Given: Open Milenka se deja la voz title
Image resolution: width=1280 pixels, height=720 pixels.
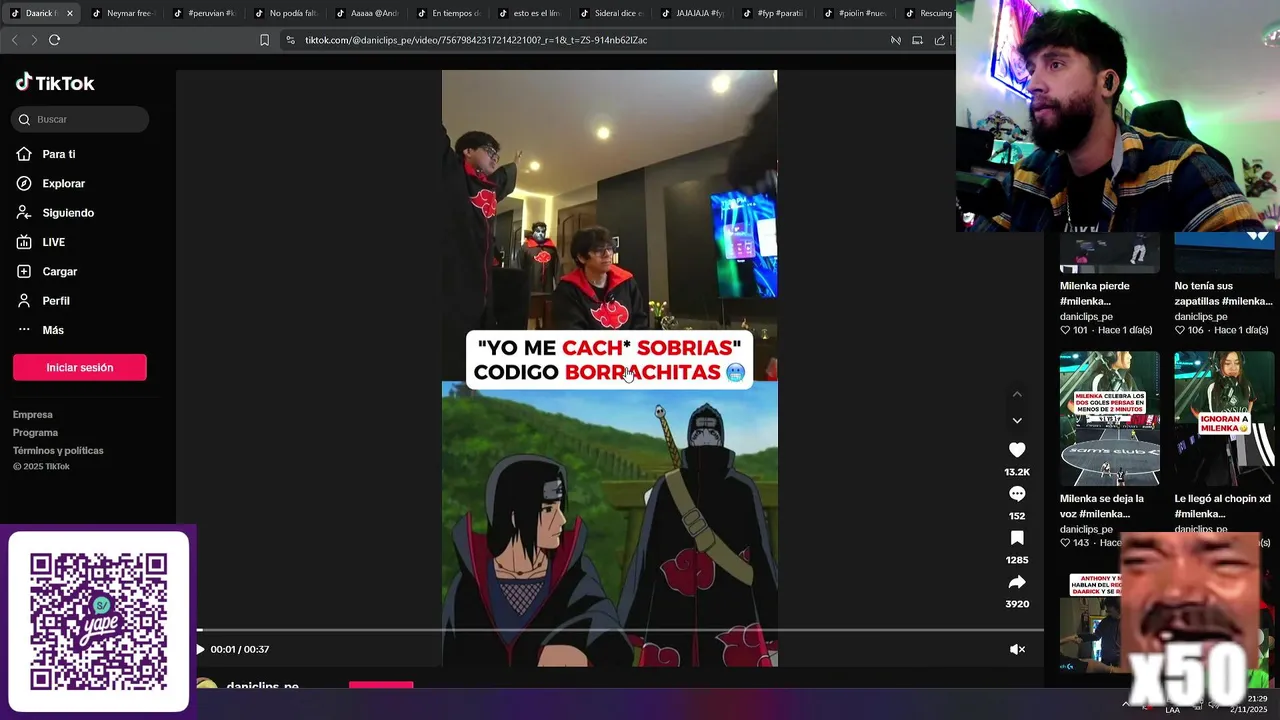Looking at the screenshot, I should (x=1102, y=506).
